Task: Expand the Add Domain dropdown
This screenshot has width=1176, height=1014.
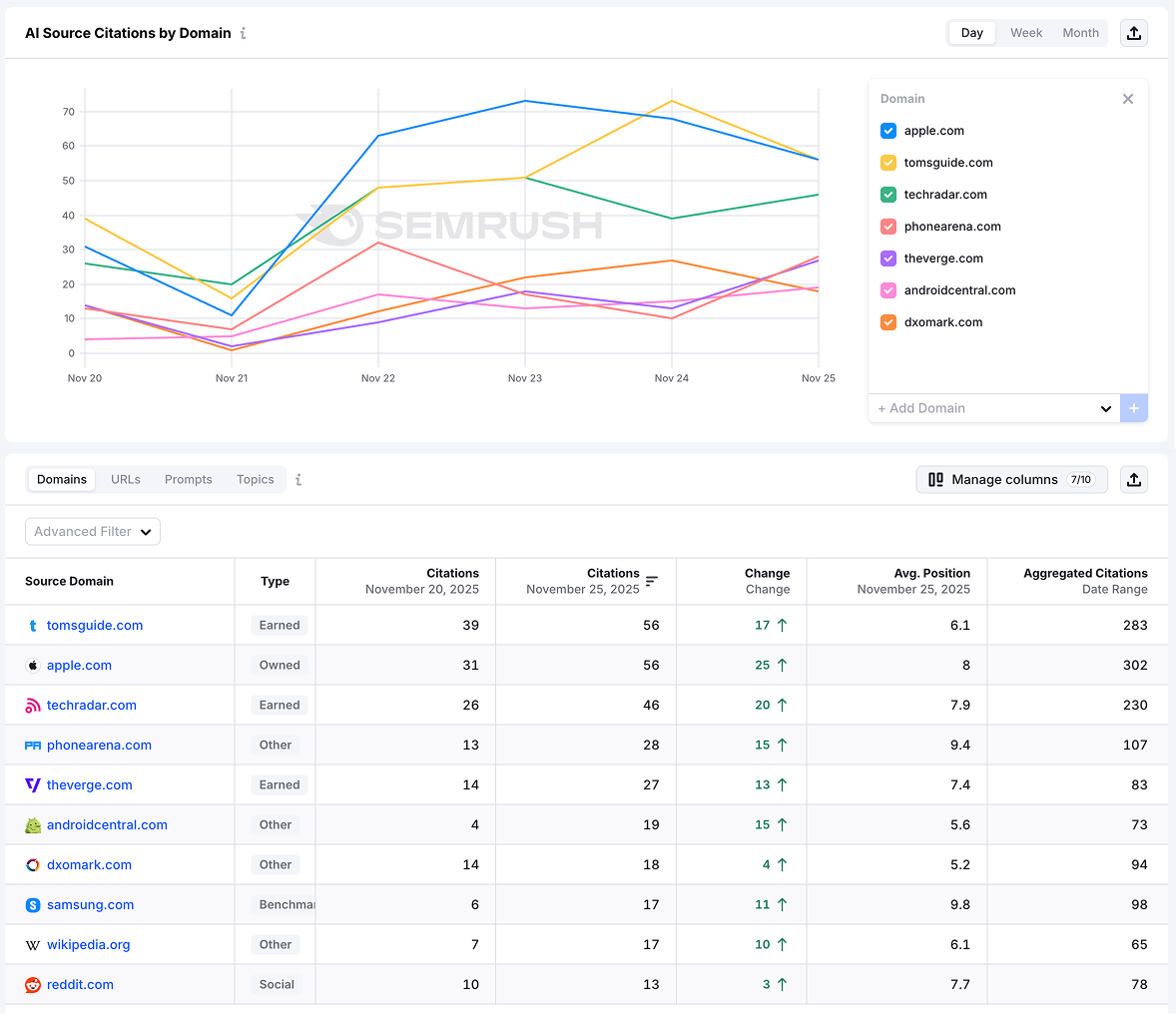Action: 1105,408
